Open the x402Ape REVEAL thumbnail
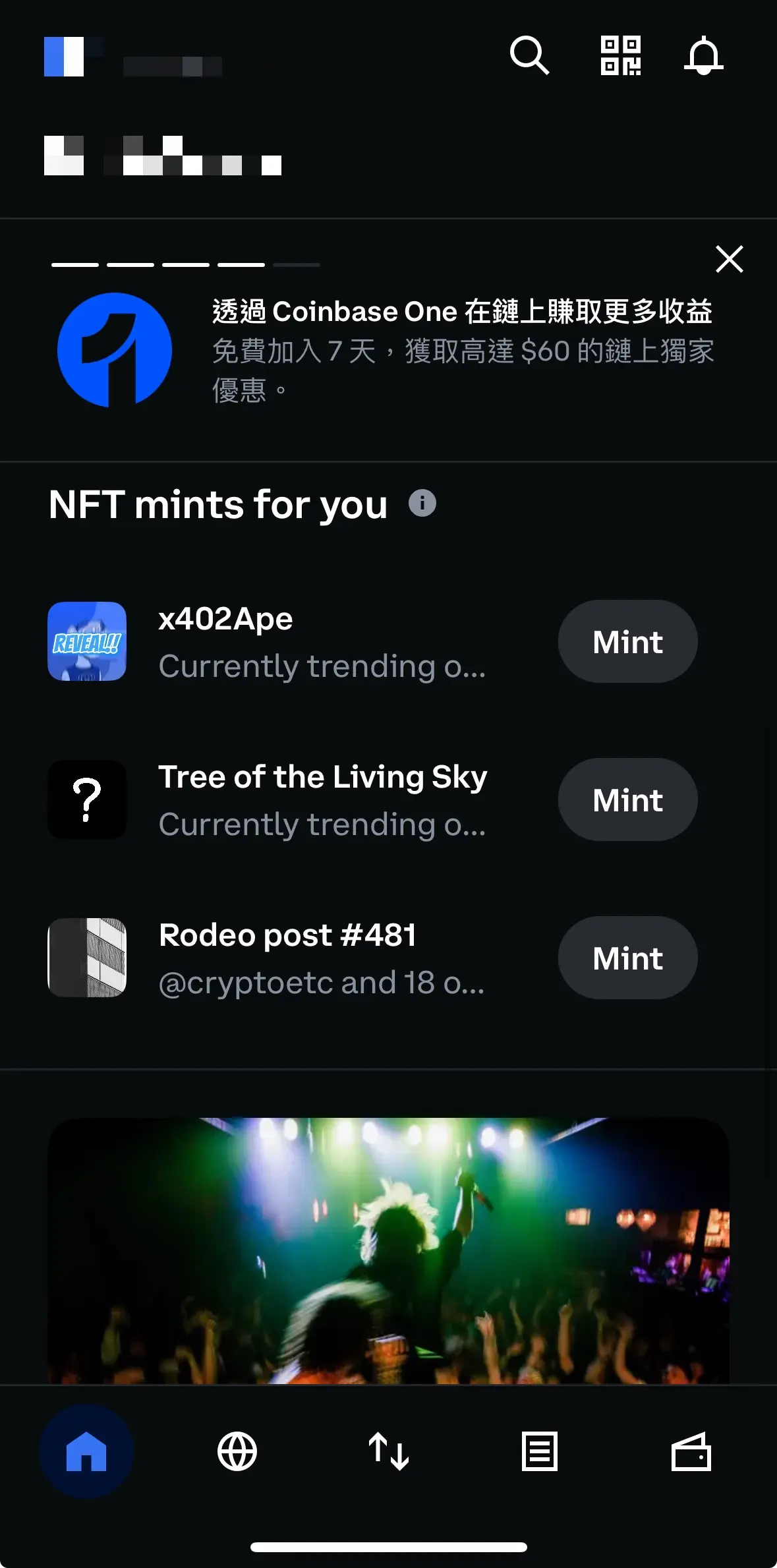This screenshot has width=777, height=1568. click(x=87, y=641)
